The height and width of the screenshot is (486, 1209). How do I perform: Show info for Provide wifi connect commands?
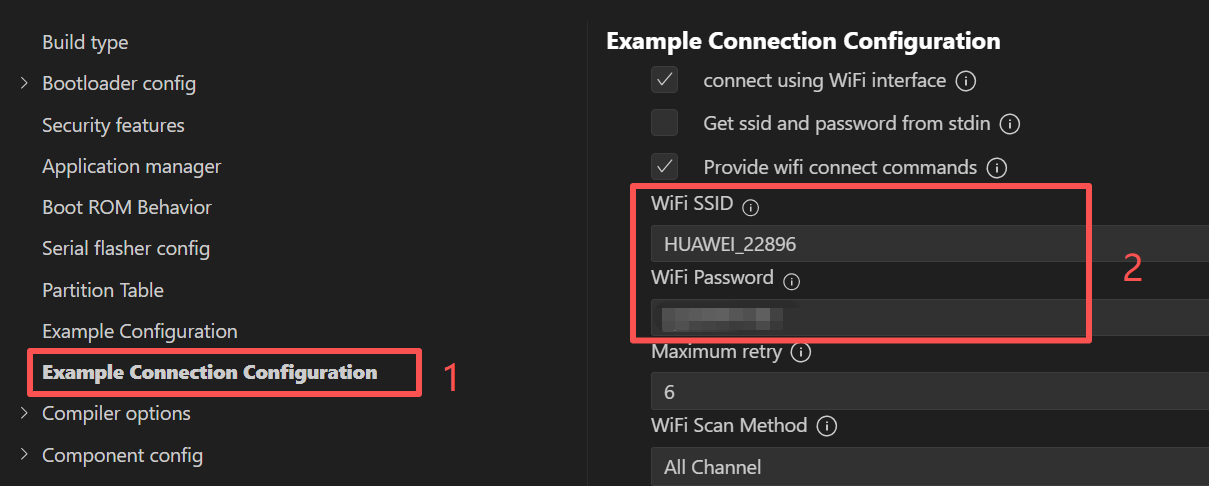coord(996,167)
